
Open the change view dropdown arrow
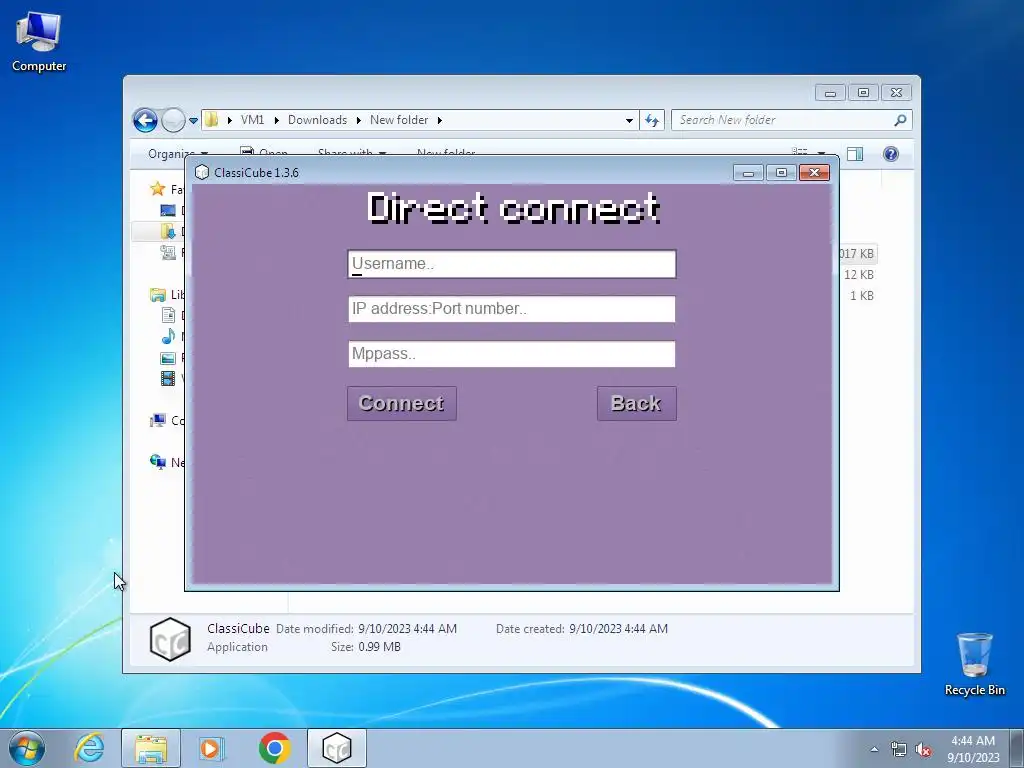tap(821, 154)
